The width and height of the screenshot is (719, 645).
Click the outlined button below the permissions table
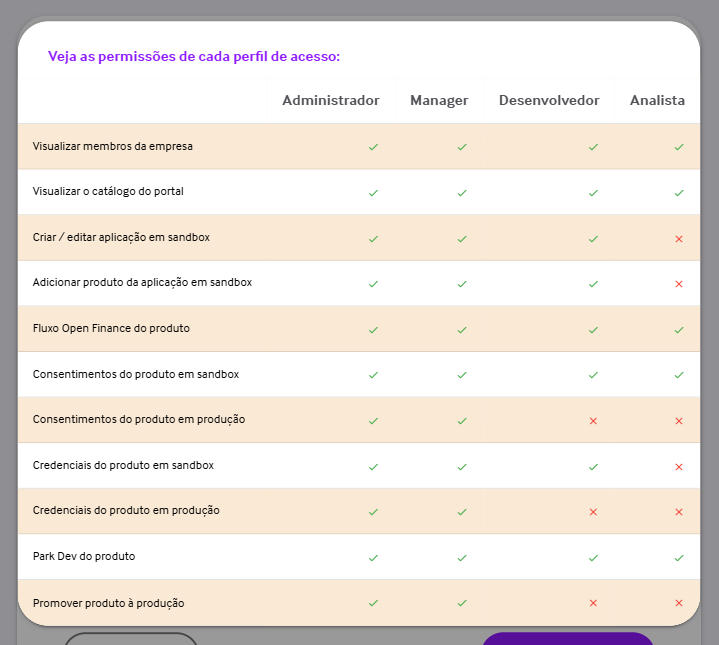coord(131,639)
